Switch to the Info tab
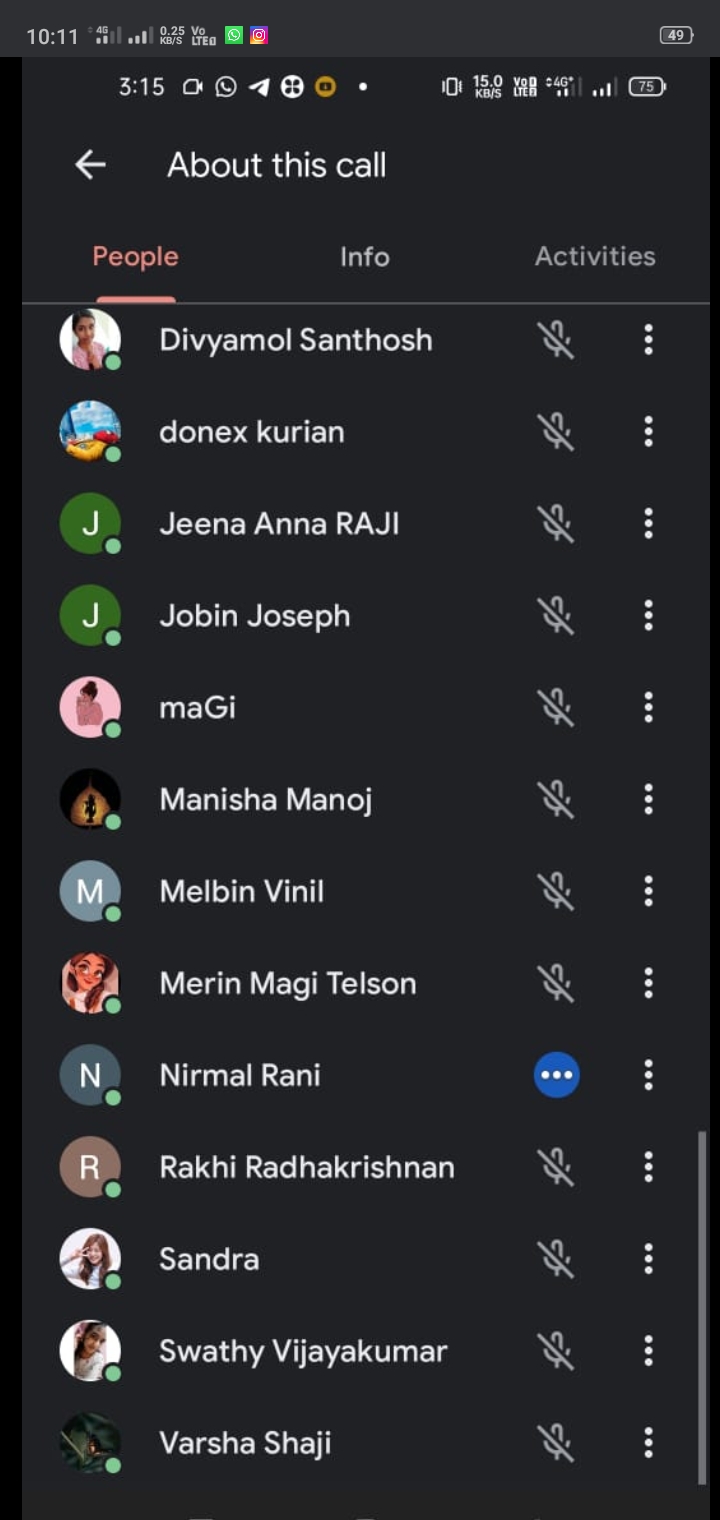Screen dimensions: 720x1520 click(x=364, y=257)
